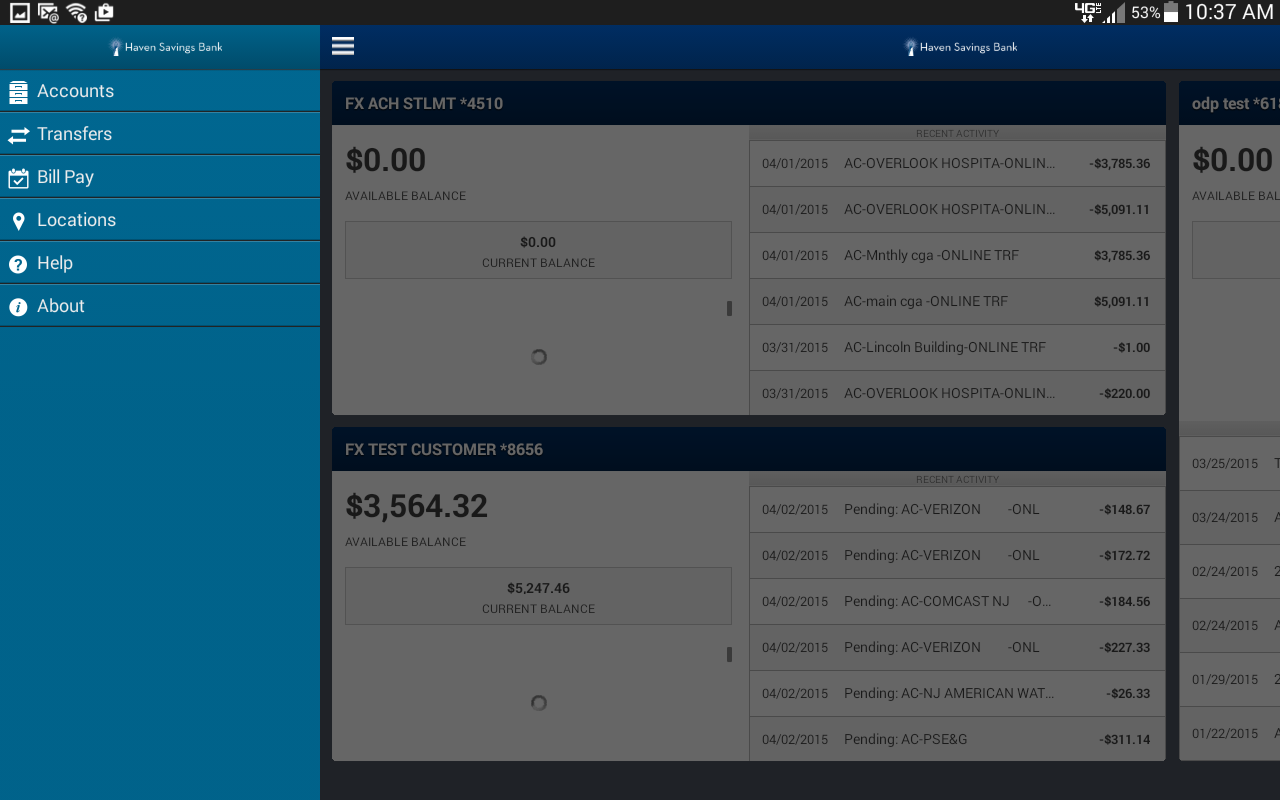
Task: Select the -$220.00 Overlook Hospital transaction
Action: 957,393
